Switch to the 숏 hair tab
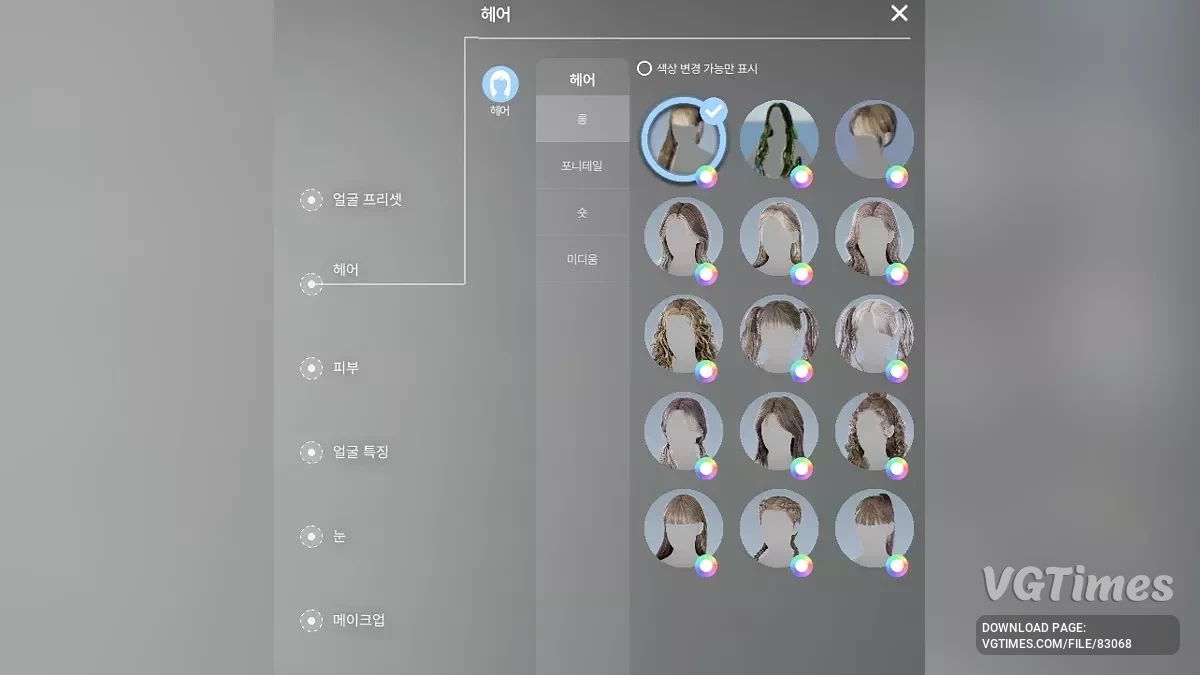 coord(582,213)
